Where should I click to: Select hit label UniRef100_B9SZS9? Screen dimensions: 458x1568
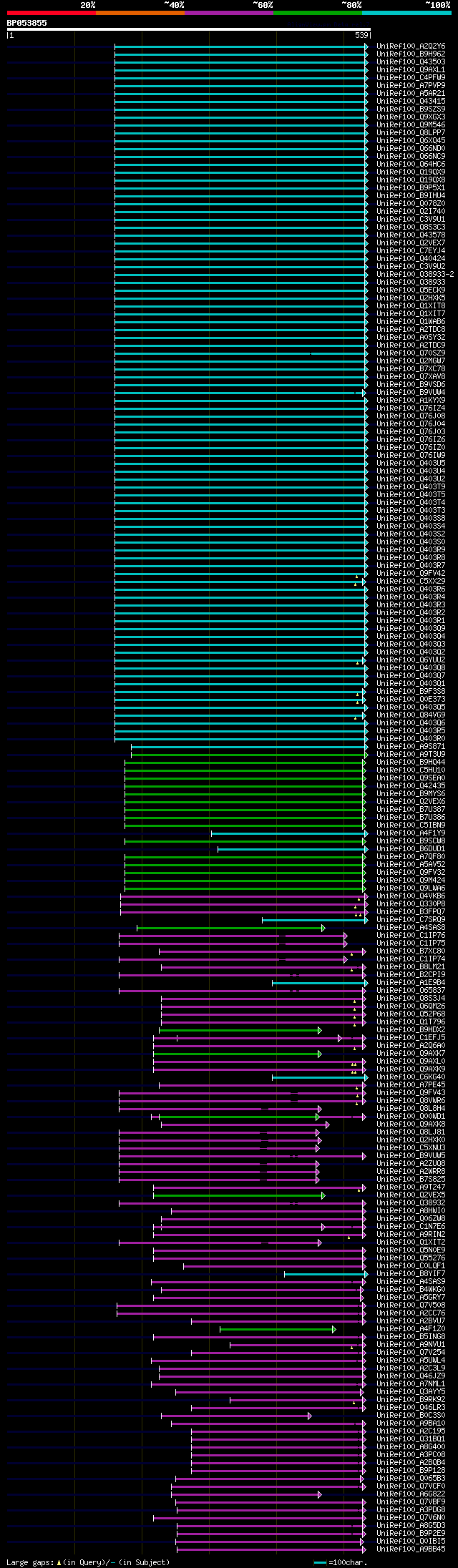coord(411,109)
